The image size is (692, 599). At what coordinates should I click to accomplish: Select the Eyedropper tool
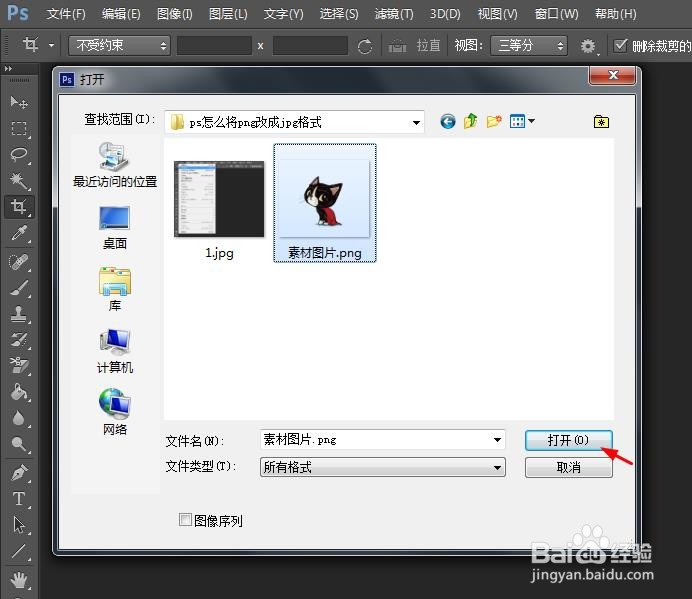(x=19, y=233)
